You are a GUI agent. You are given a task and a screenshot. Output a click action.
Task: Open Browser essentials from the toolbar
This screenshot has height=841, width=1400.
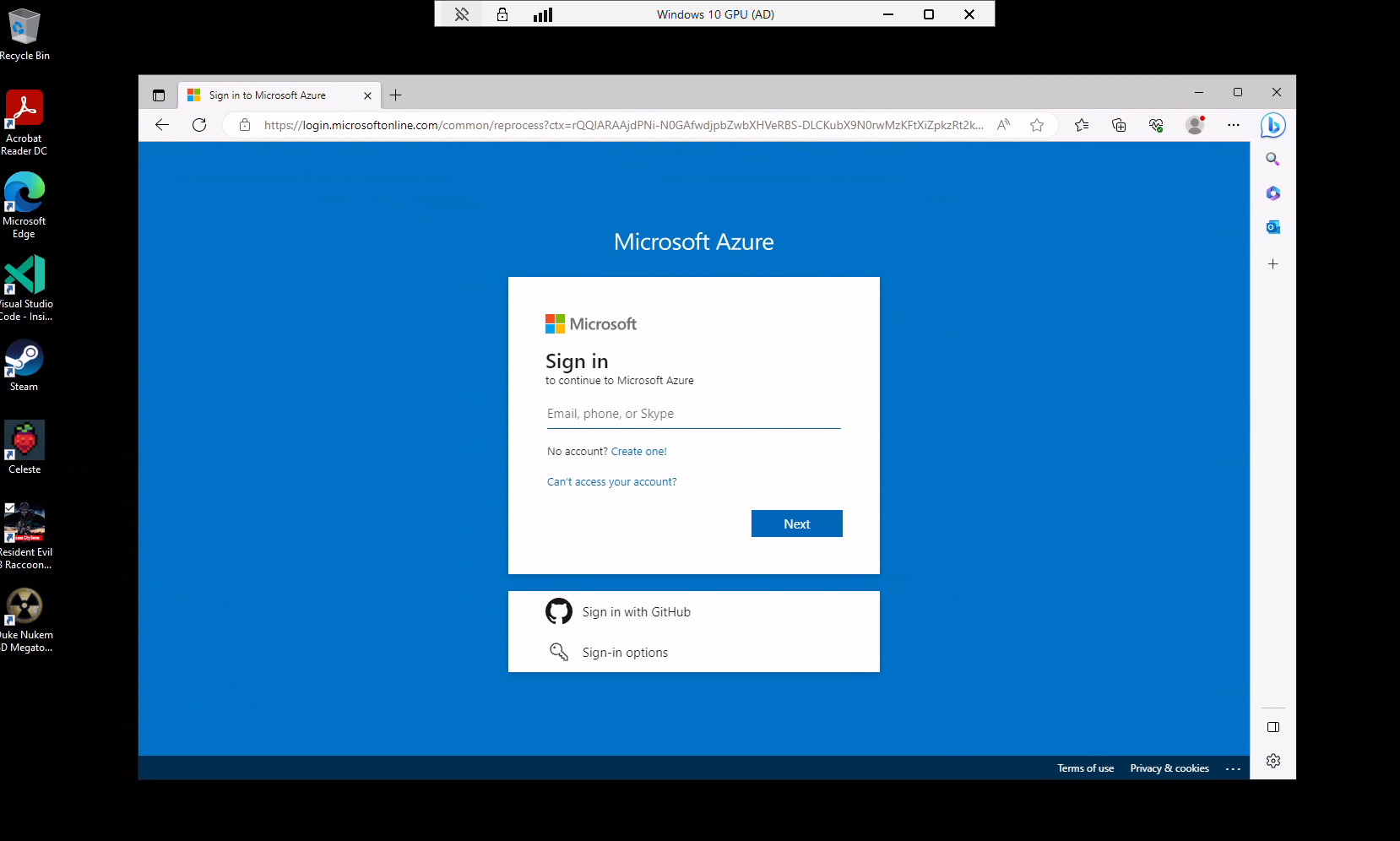pos(1156,124)
